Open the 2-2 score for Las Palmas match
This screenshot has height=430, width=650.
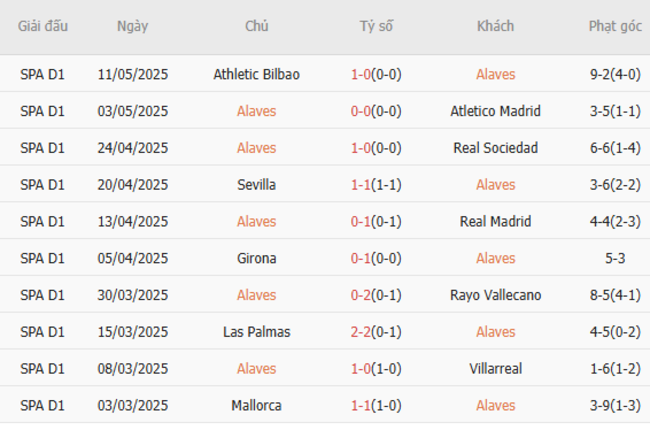(363, 332)
